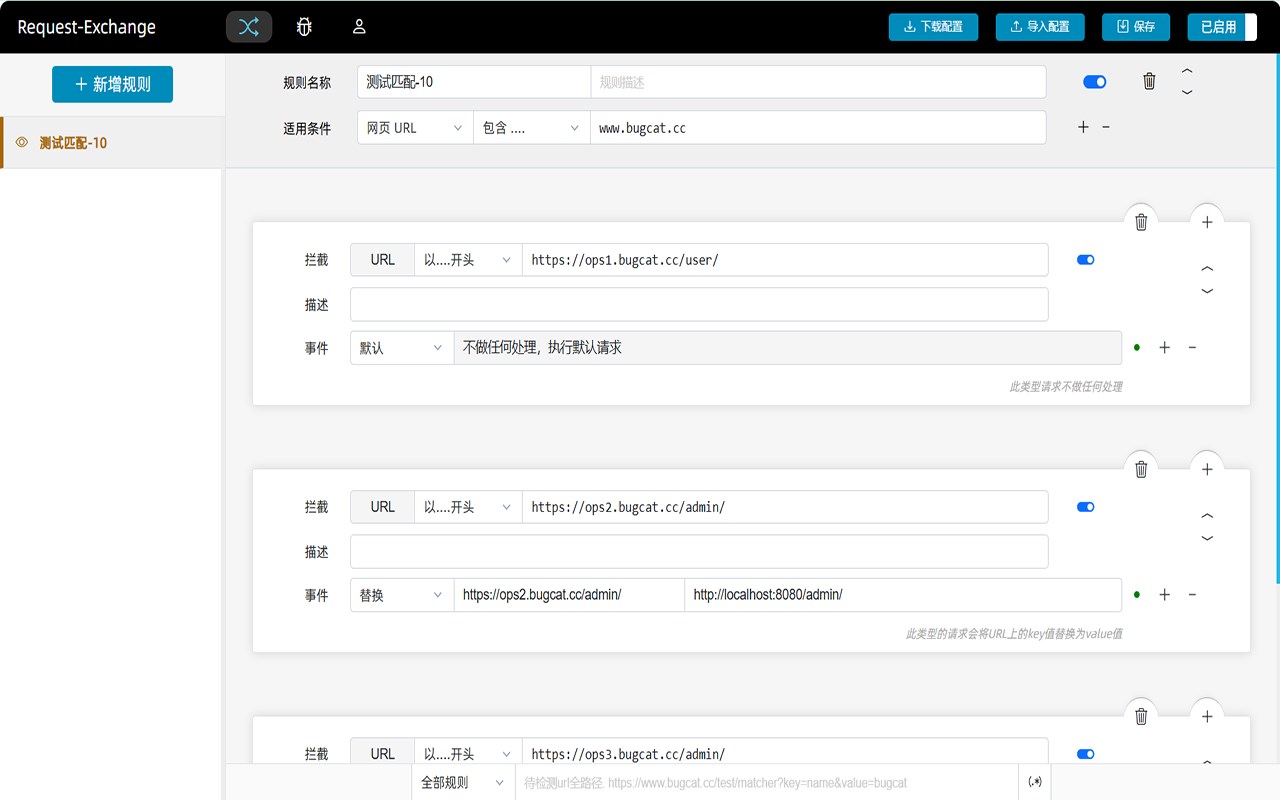Image resolution: width=1280 pixels, height=800 pixels.
Task: Open the bug debug tab icon
Action: tap(304, 27)
